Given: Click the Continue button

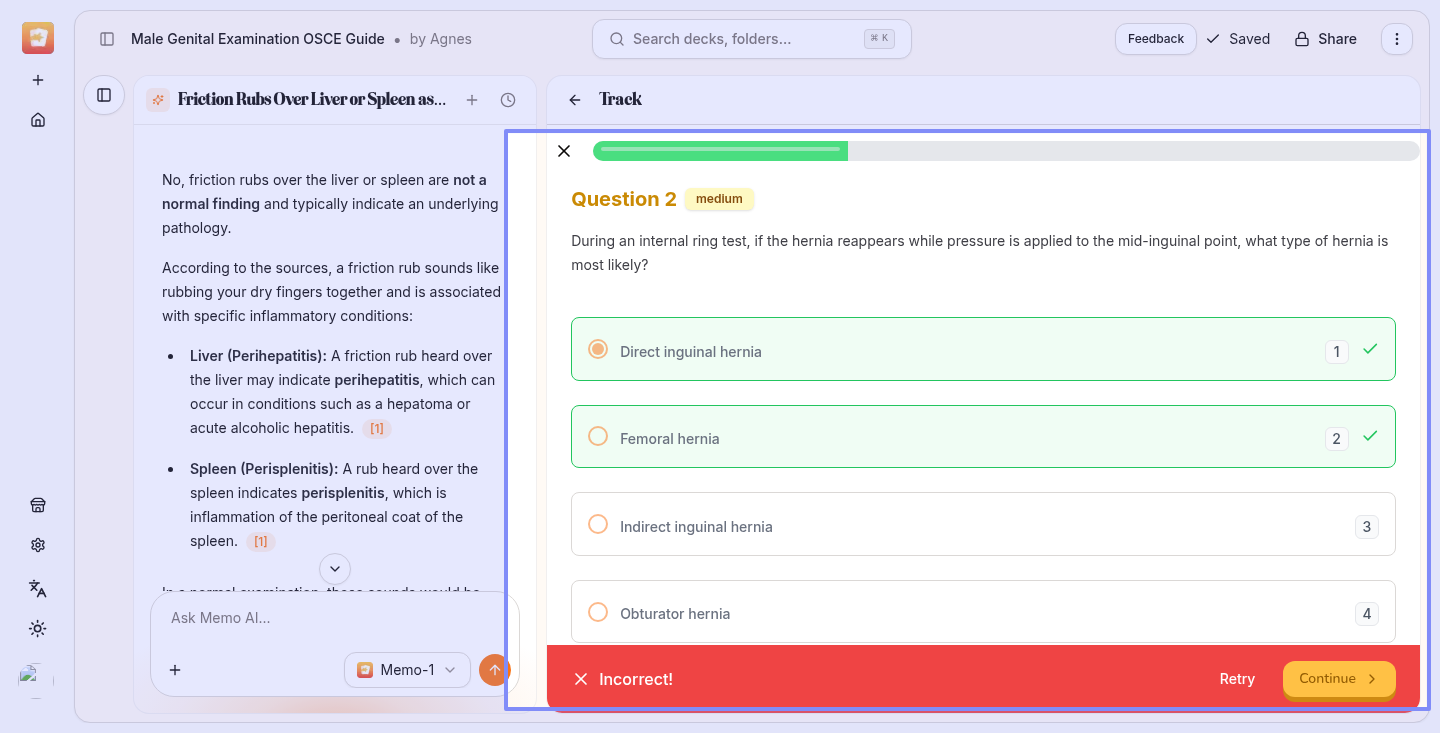Looking at the screenshot, I should point(1338,679).
